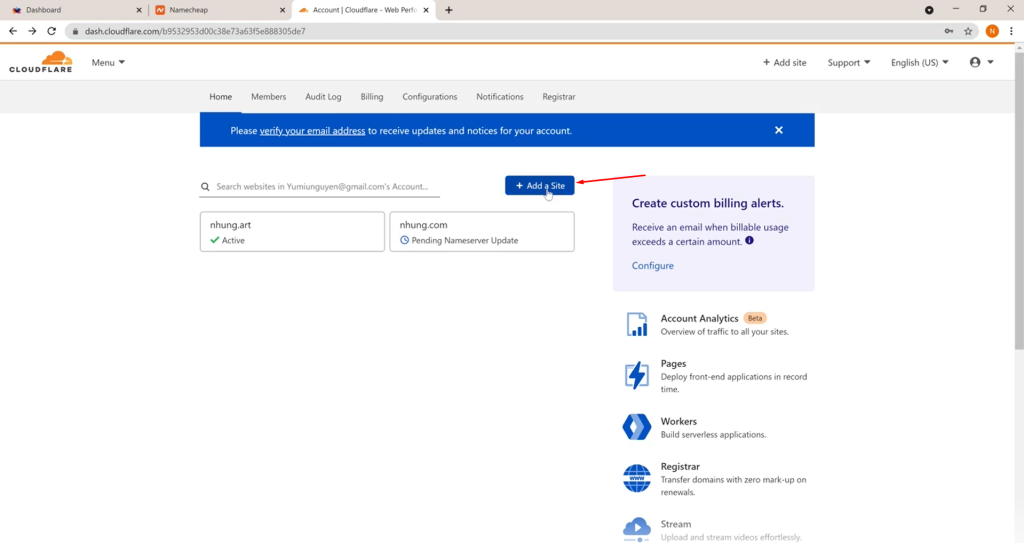This screenshot has height=543, width=1024.
Task: Click the Active checkmark under nhung.art
Action: (215, 240)
